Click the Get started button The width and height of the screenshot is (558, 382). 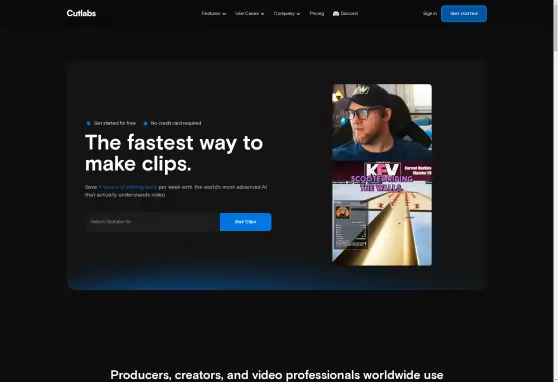point(464,14)
